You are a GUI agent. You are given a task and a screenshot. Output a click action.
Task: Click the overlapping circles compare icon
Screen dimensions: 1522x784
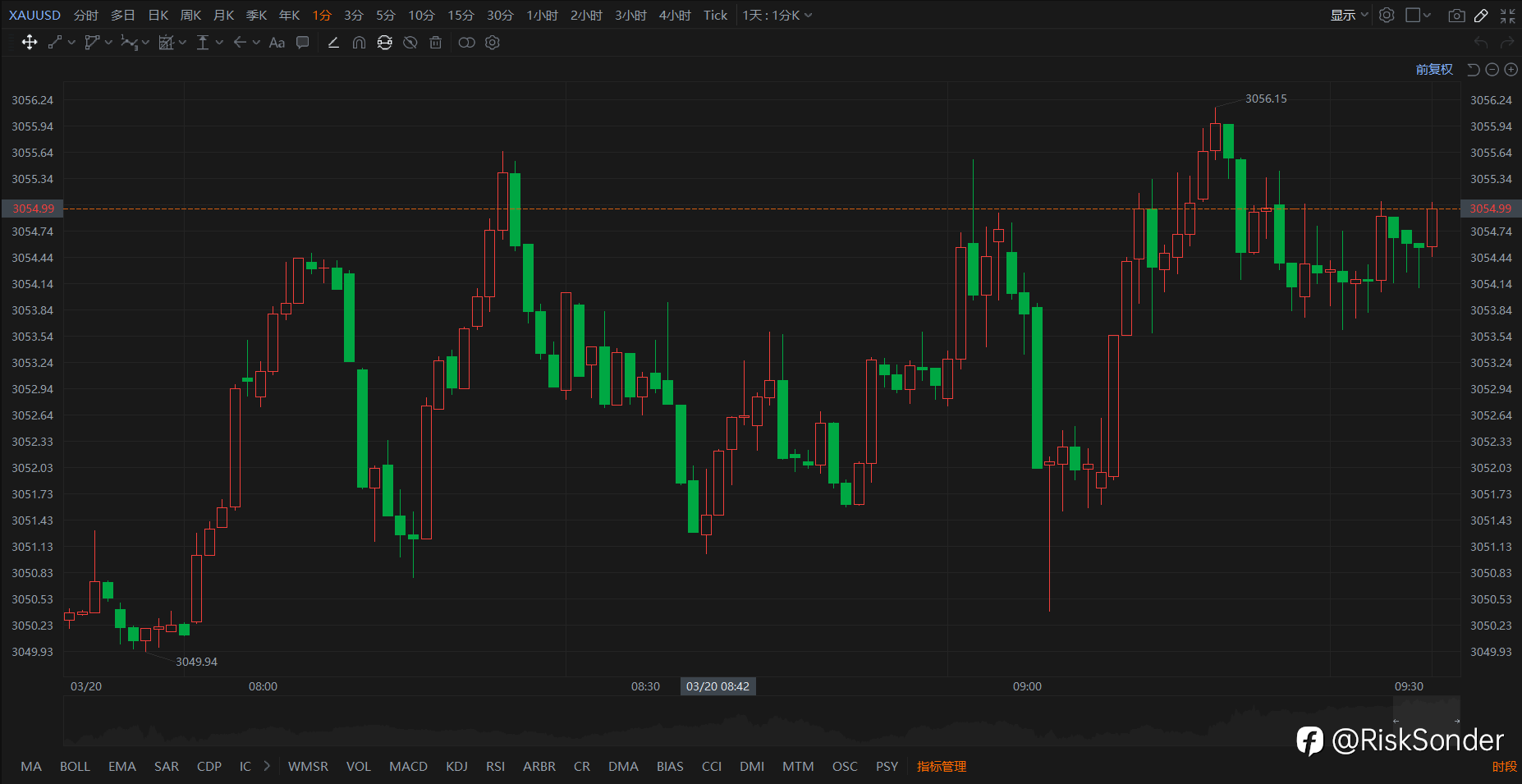pos(466,43)
